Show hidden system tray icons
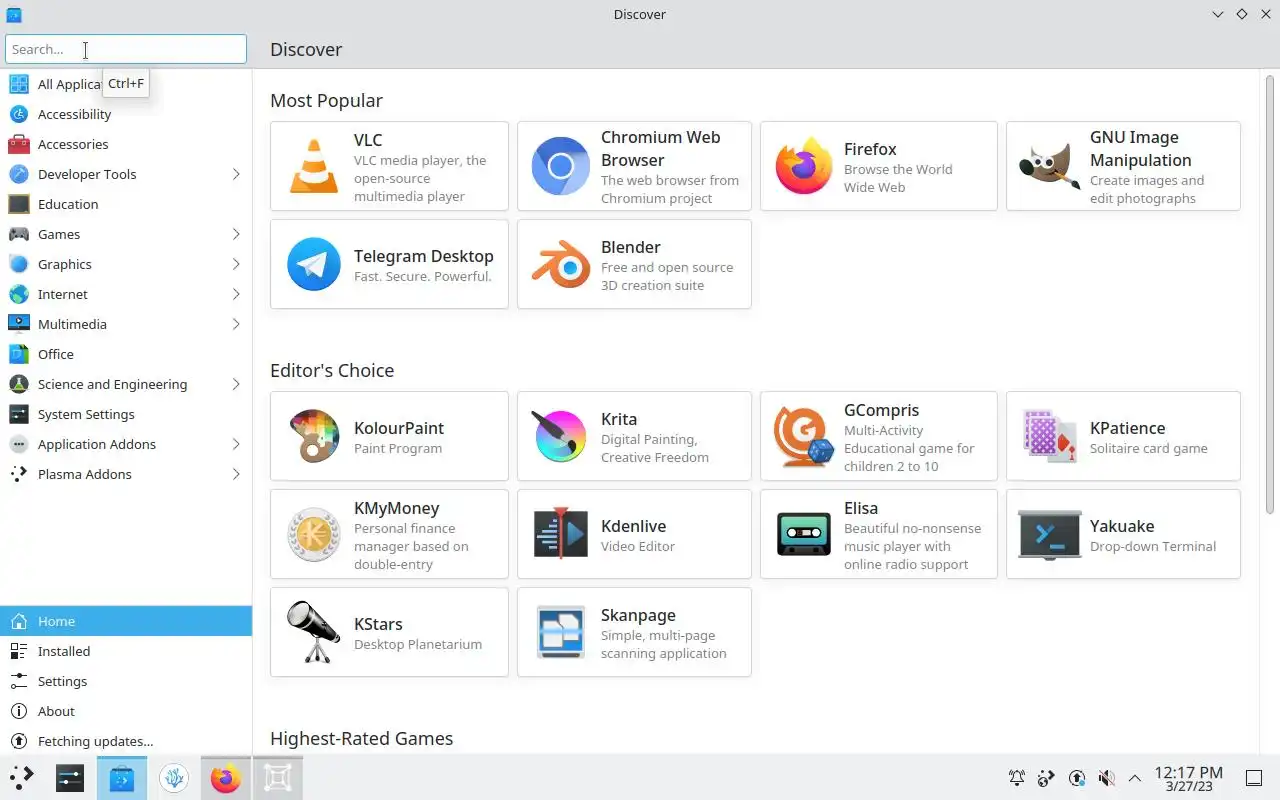Image resolution: width=1280 pixels, height=800 pixels. 1135,778
